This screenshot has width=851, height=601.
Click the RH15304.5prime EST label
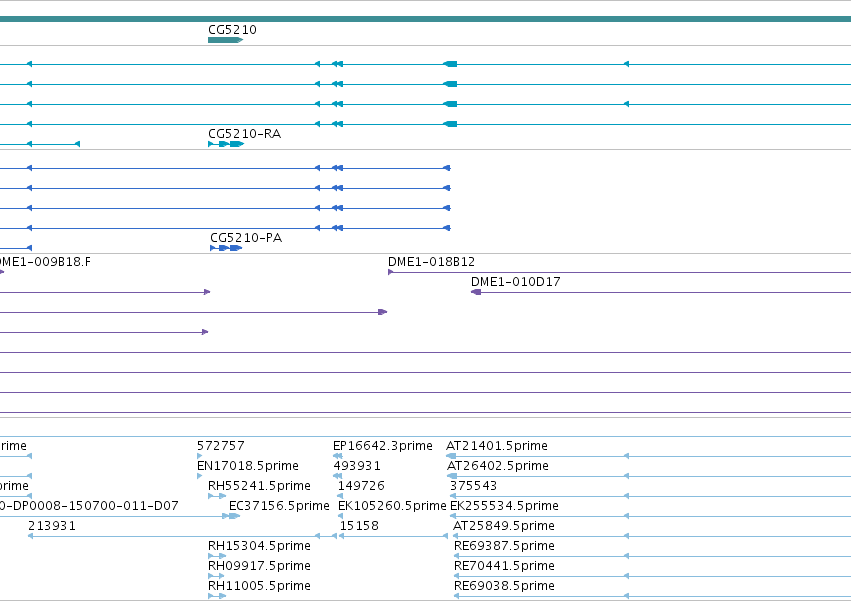259,546
